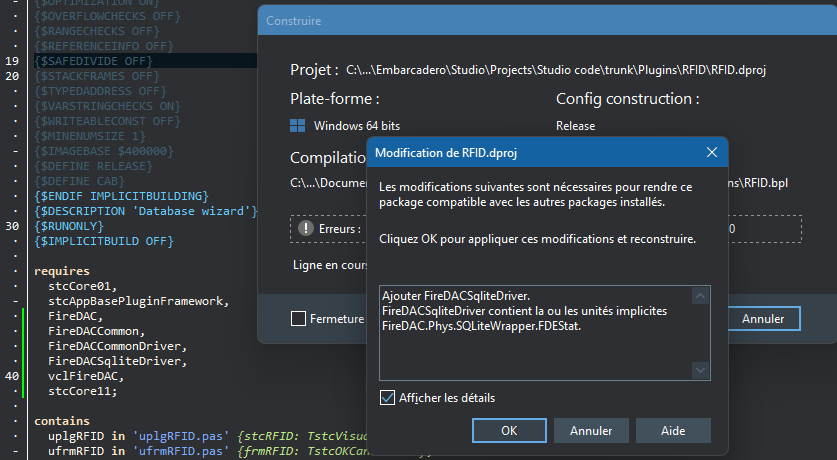This screenshot has width=837, height=460.
Task: Click Annuler in the Modification dialog
Action: (x=590, y=430)
